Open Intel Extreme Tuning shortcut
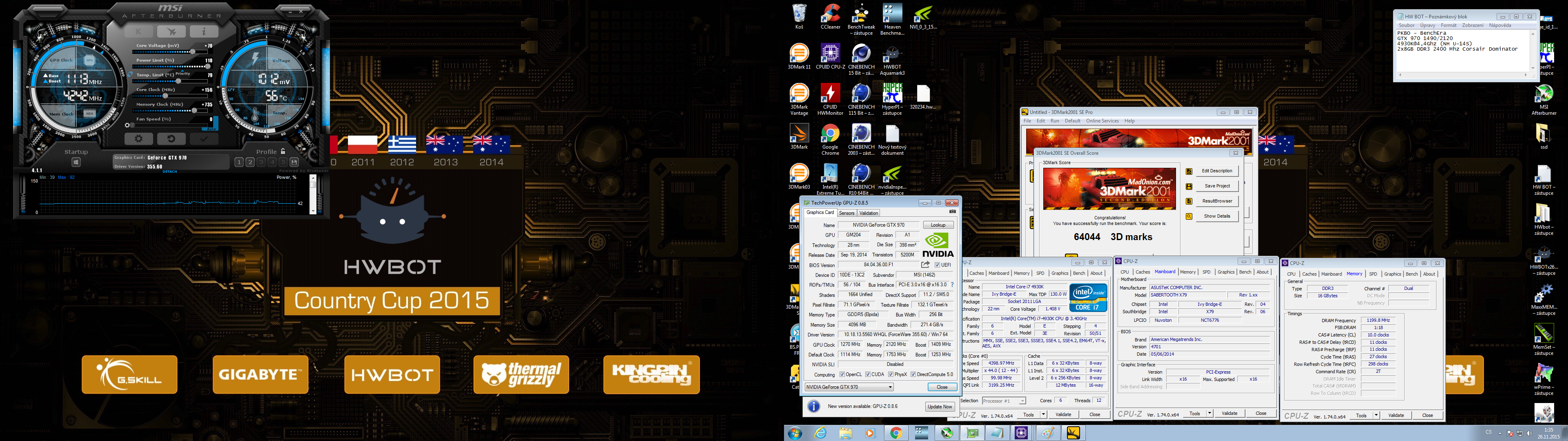Viewport: 1568px width, 441px height. tap(830, 180)
